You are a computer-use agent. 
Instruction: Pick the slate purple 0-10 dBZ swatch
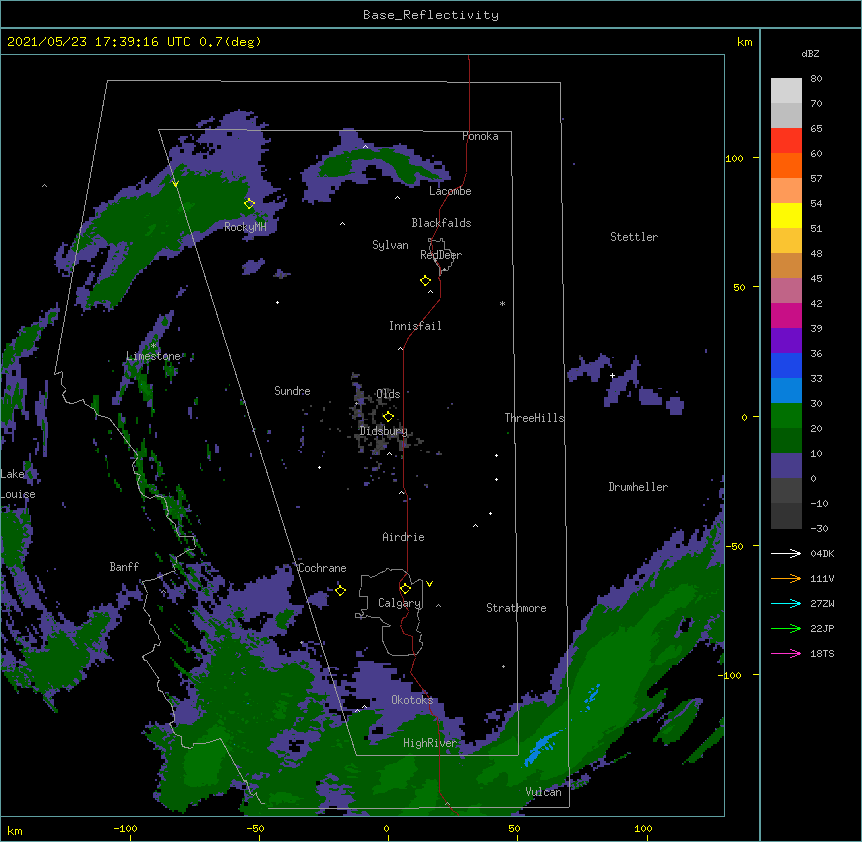[786, 466]
